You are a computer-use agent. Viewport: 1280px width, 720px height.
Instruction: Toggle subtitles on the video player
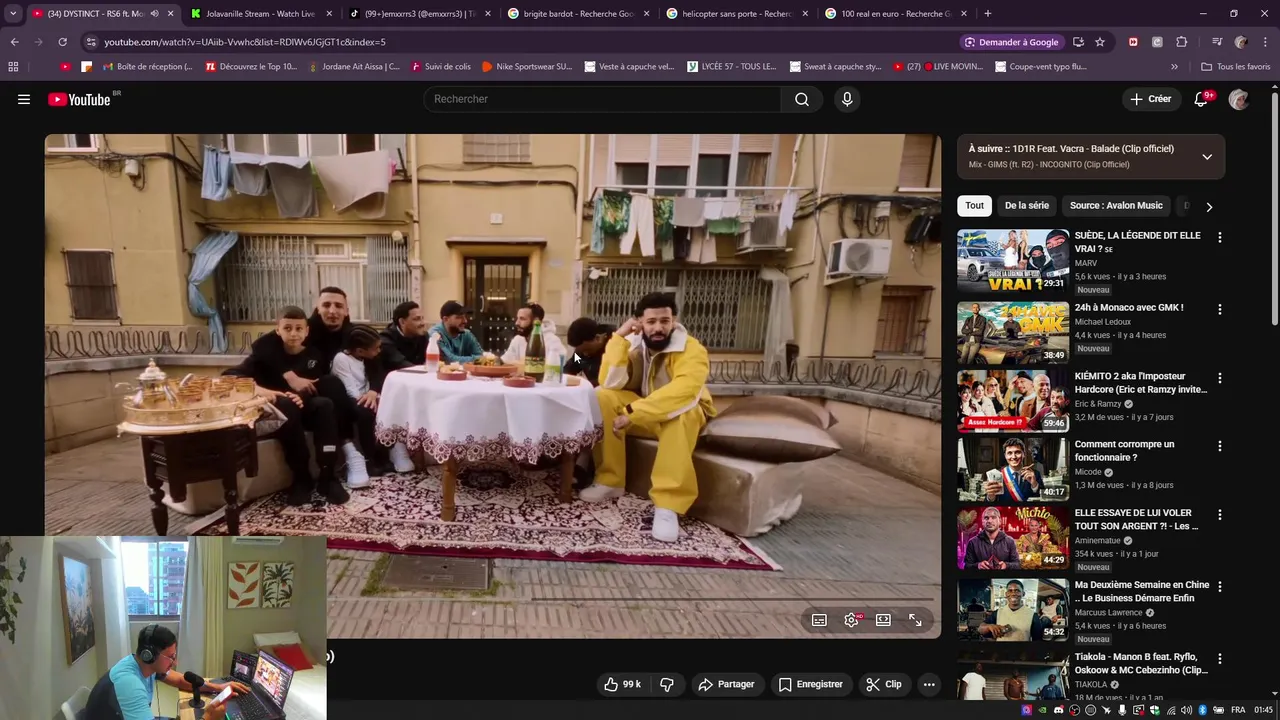pos(819,620)
